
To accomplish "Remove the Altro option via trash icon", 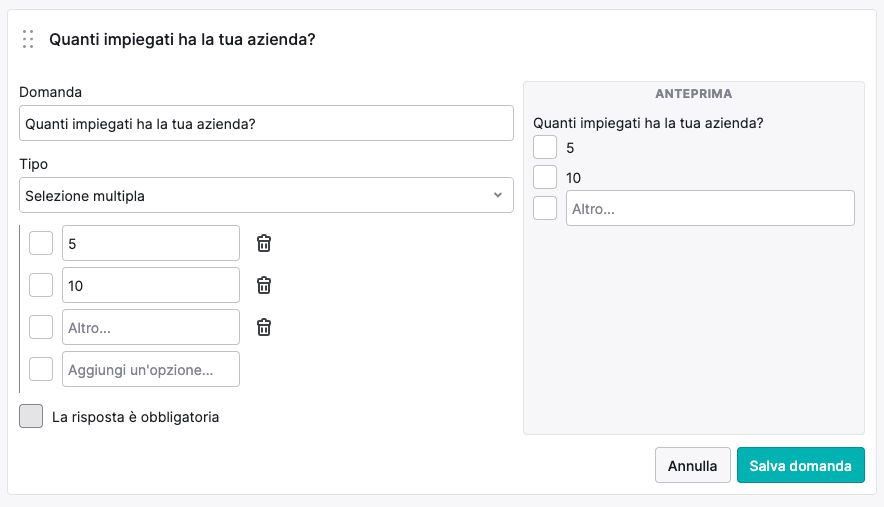I will pos(264,327).
